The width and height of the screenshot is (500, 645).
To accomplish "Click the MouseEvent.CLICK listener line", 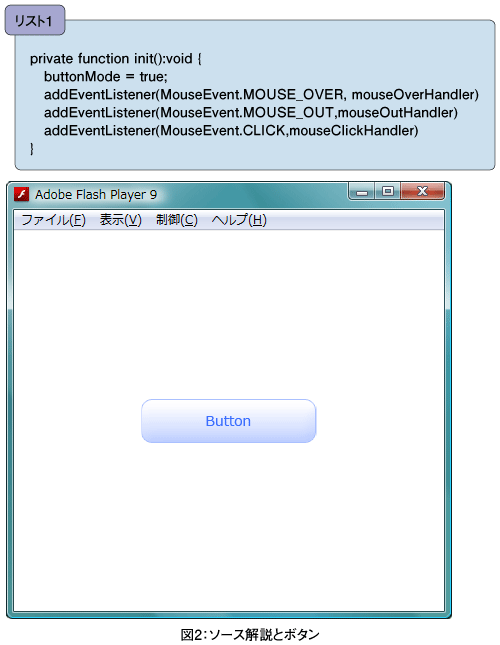I will 231,130.
